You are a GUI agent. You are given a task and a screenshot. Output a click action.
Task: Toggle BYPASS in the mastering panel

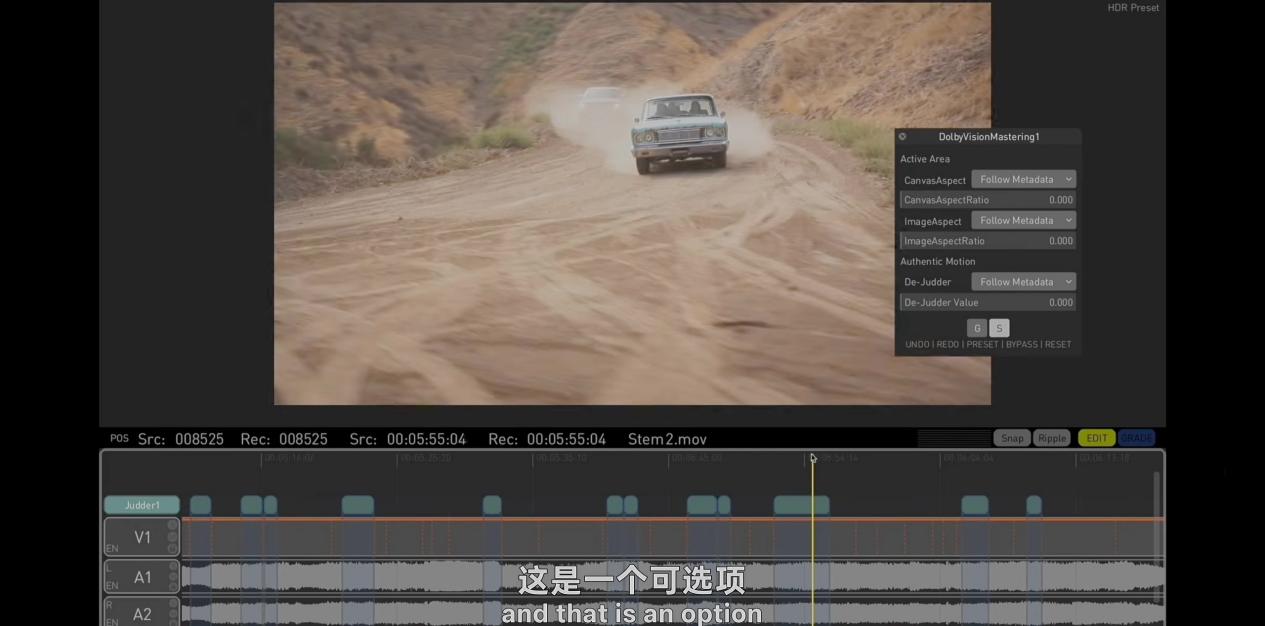pyautogui.click(x=1022, y=345)
